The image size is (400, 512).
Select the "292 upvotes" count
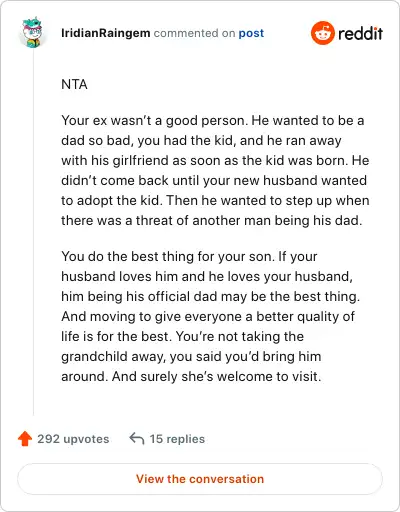click(73, 439)
